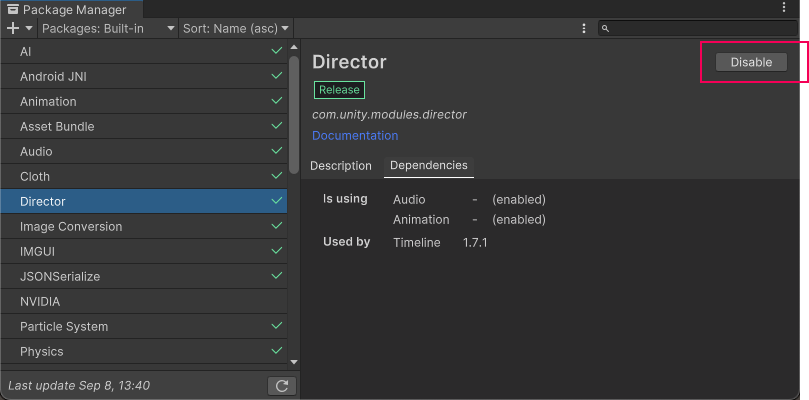Open the toolbar kebab advanced menu
The width and height of the screenshot is (809, 400).
pos(583,28)
